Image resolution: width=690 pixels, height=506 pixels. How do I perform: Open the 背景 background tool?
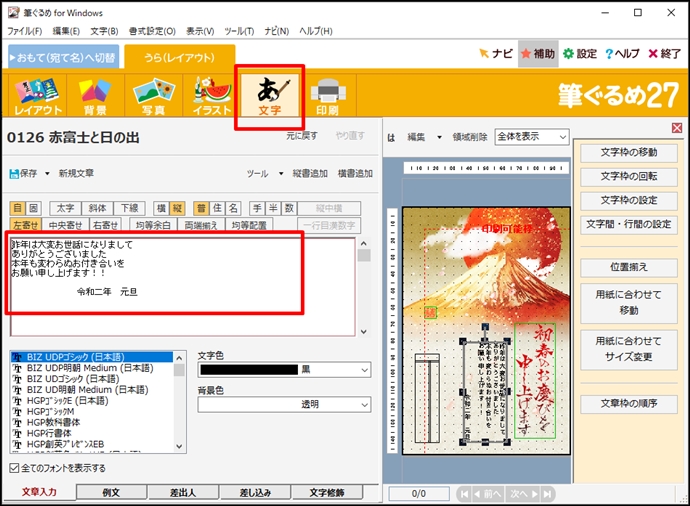pos(95,95)
